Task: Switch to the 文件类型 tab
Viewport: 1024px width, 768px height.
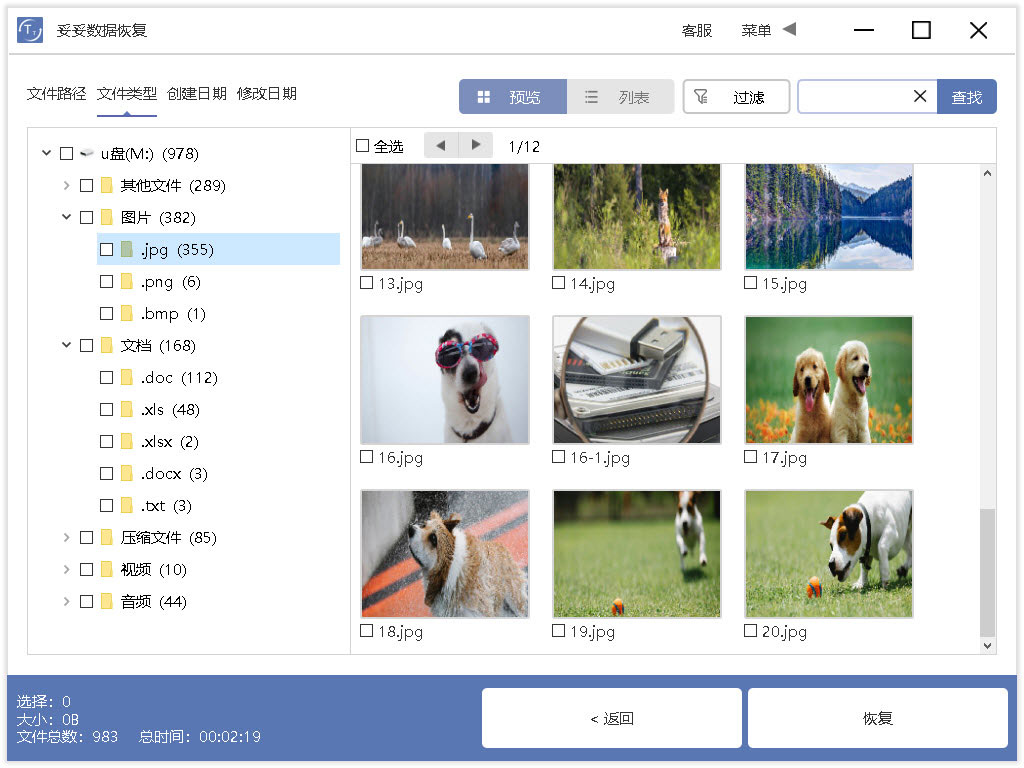Action: pos(127,94)
